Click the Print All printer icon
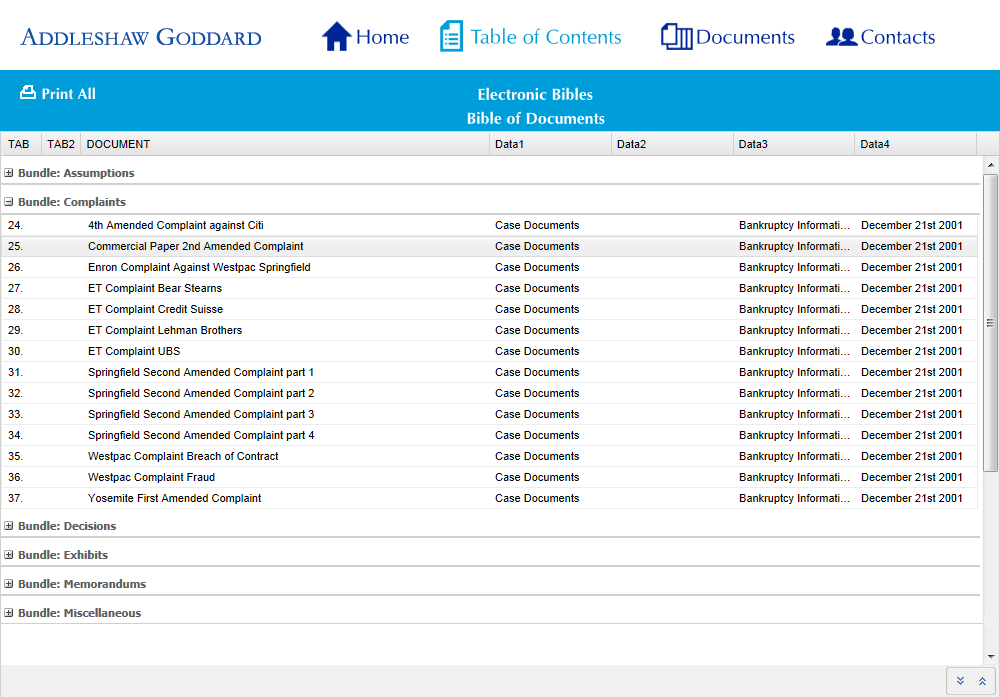This screenshot has width=1000, height=697. coord(27,92)
